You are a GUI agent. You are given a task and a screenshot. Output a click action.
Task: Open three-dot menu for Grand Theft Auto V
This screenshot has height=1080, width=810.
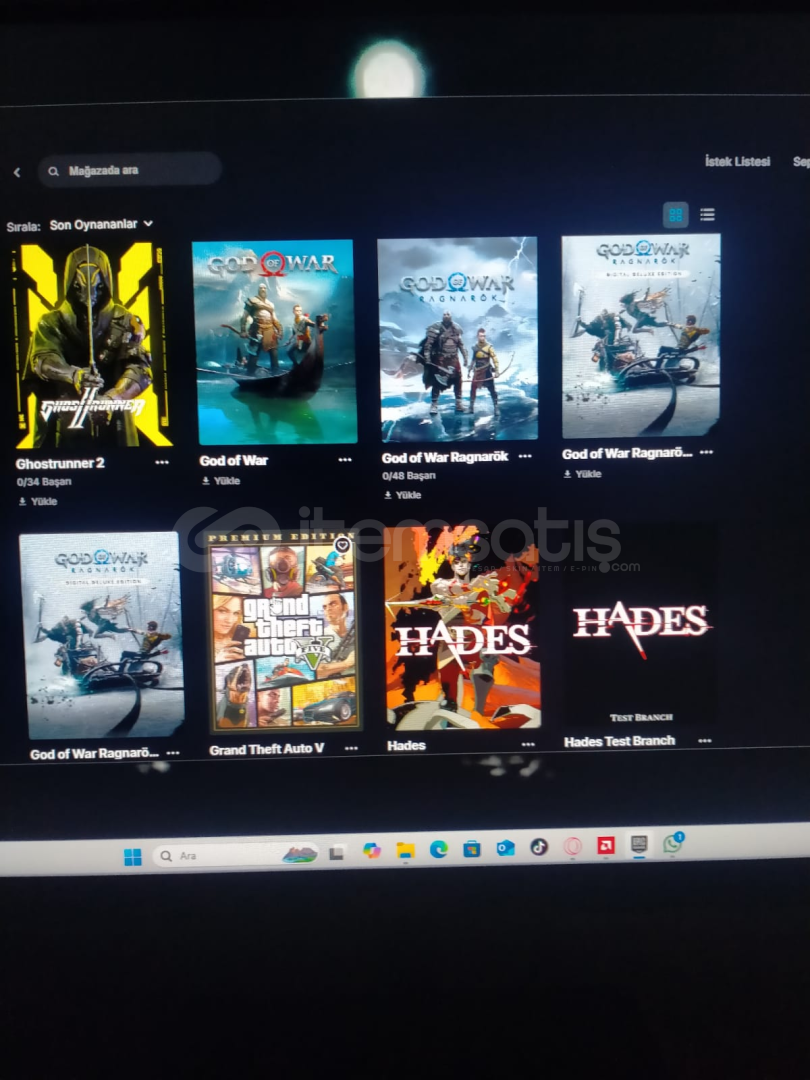(351, 748)
